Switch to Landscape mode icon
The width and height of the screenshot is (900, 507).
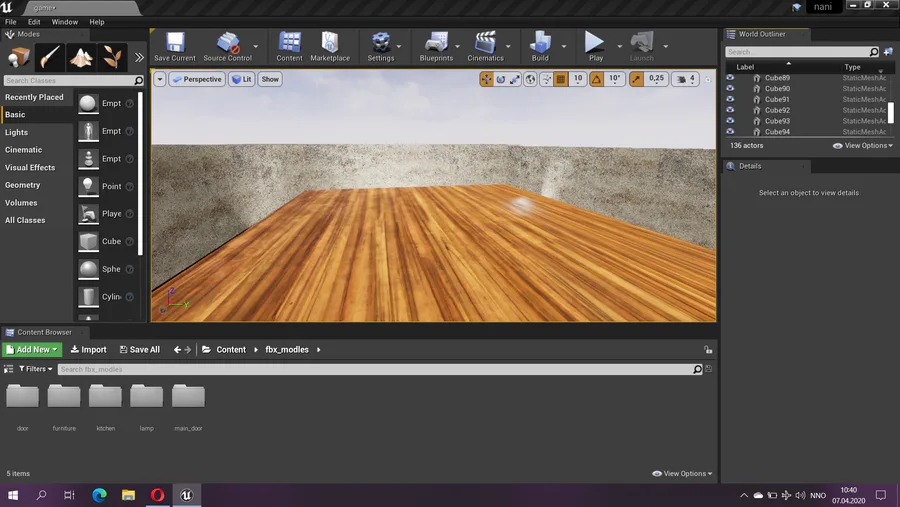(81, 57)
